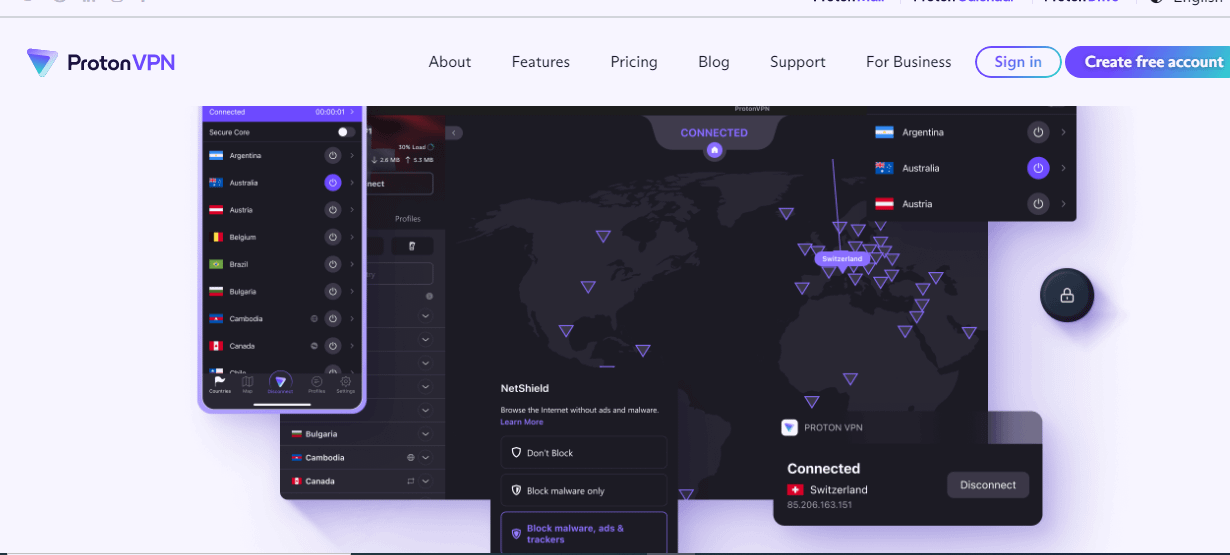Viewport: 1230px width, 555px height.
Task: Open the Blog link in navigation
Action: tap(714, 62)
